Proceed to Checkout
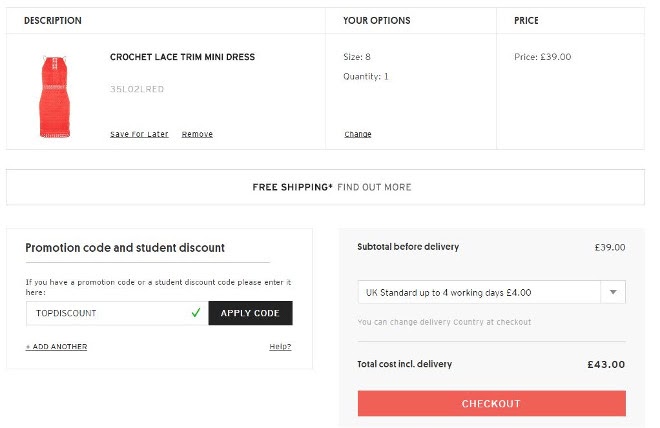 point(492,403)
